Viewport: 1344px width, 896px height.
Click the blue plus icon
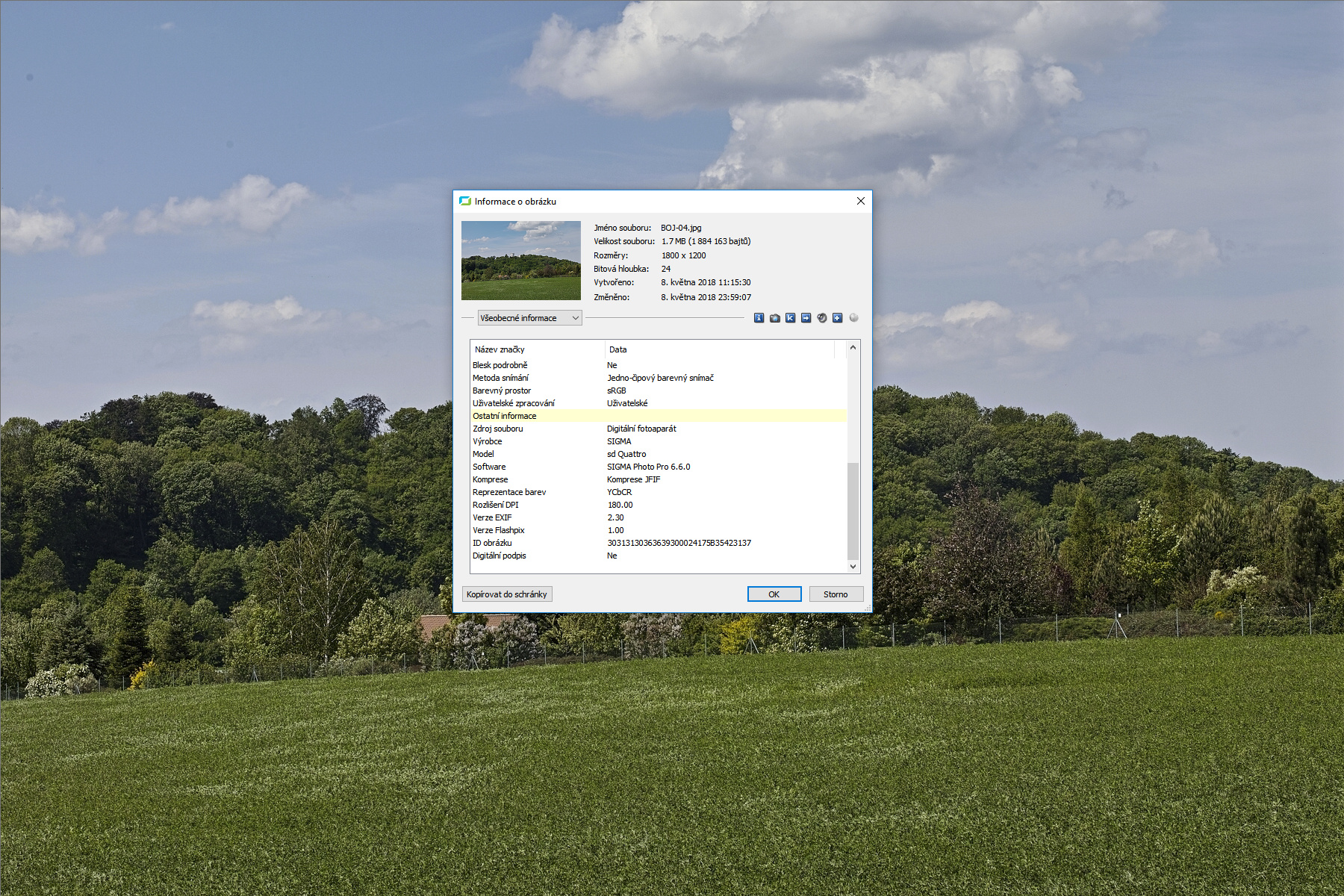click(x=837, y=318)
